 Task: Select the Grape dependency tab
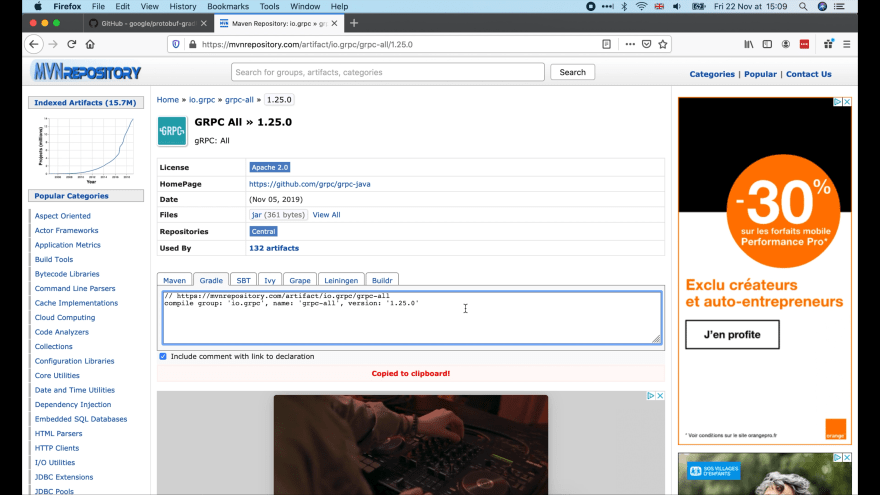click(300, 280)
